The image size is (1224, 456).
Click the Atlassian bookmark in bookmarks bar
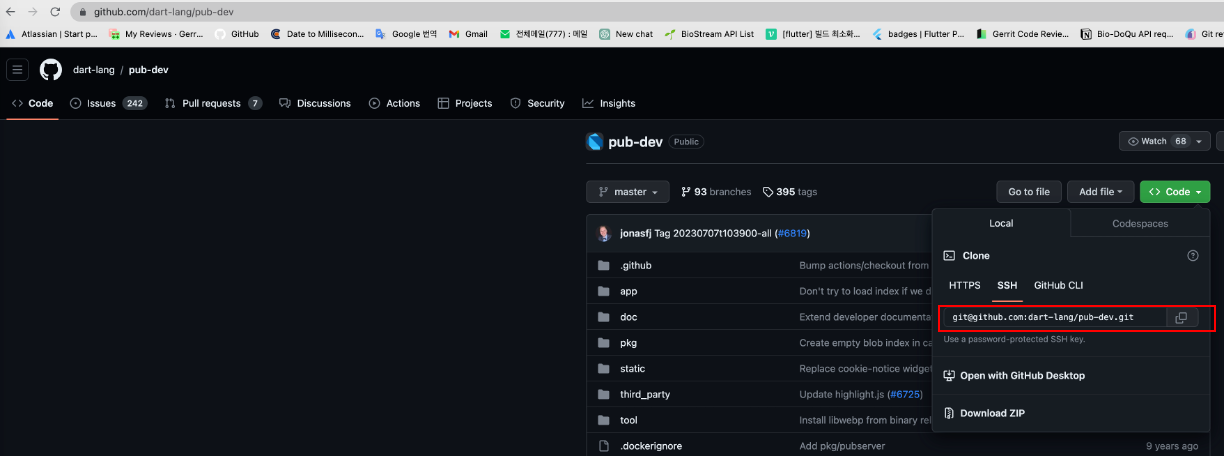pyautogui.click(x=52, y=33)
